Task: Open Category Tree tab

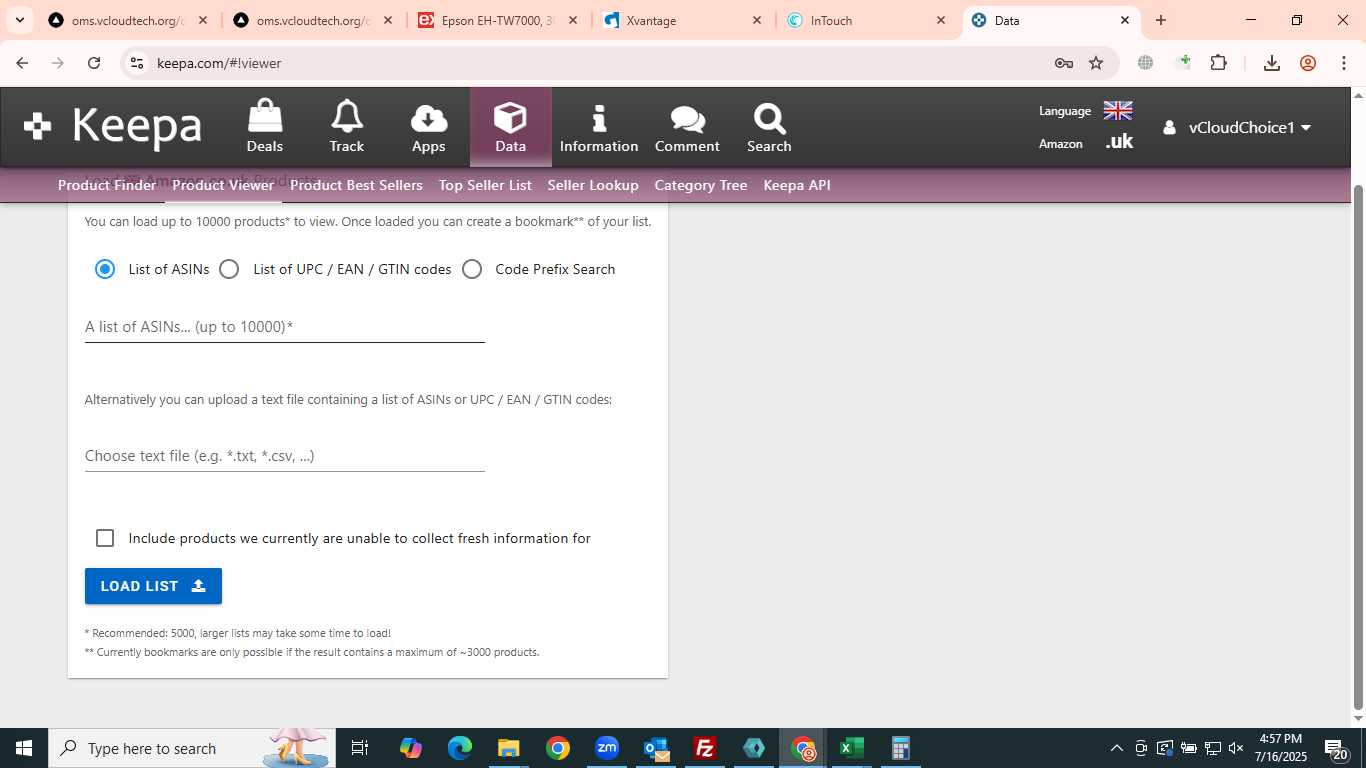Action: pyautogui.click(x=700, y=185)
